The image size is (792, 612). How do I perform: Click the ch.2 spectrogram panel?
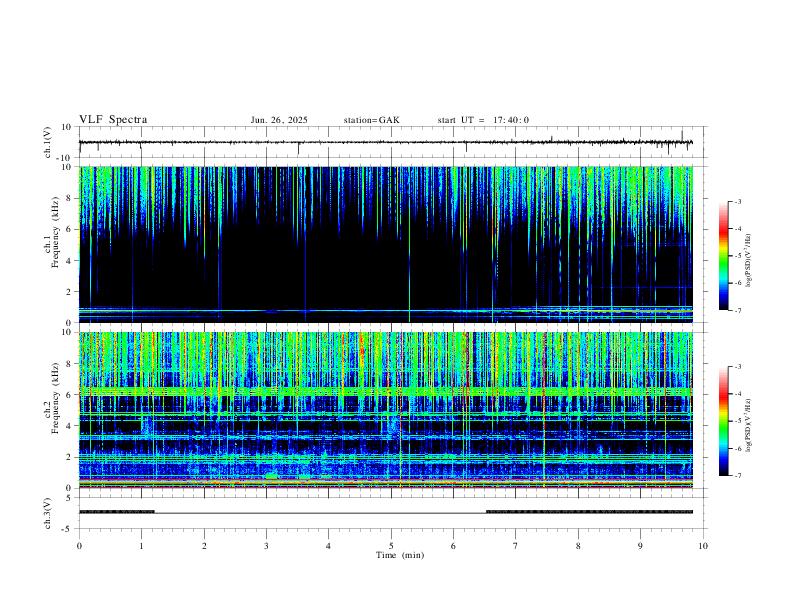pyautogui.click(x=385, y=410)
